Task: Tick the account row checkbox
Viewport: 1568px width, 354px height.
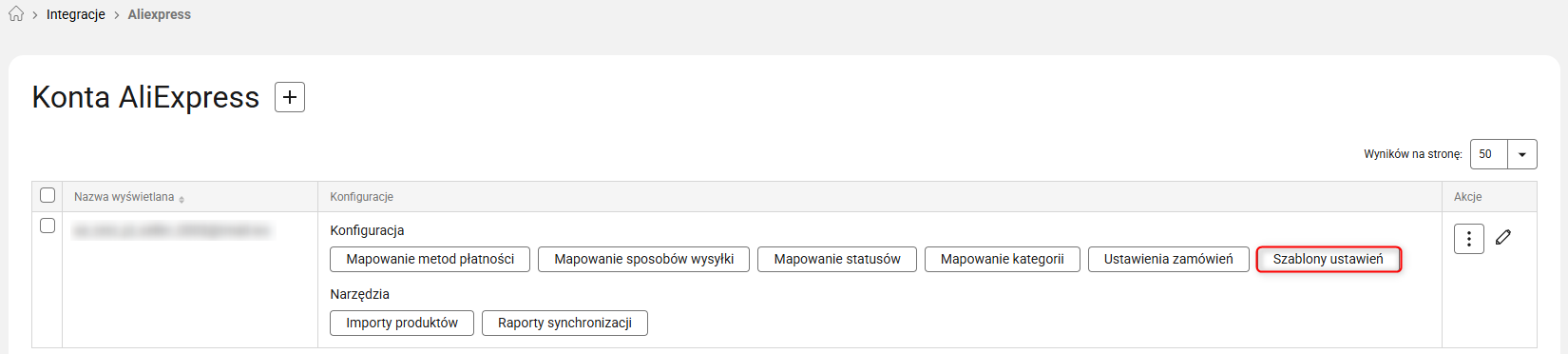Action: [x=48, y=226]
